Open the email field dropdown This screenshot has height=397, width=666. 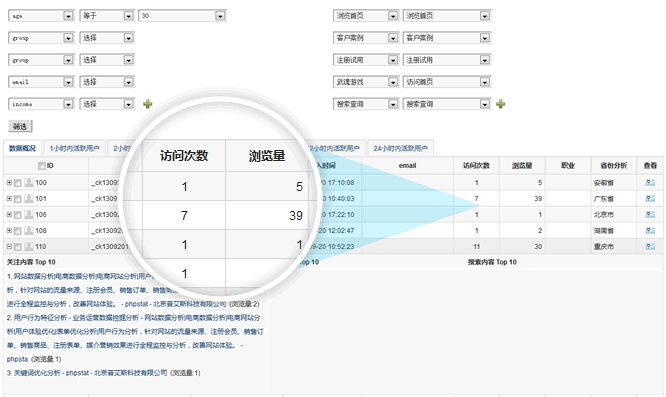coord(41,82)
